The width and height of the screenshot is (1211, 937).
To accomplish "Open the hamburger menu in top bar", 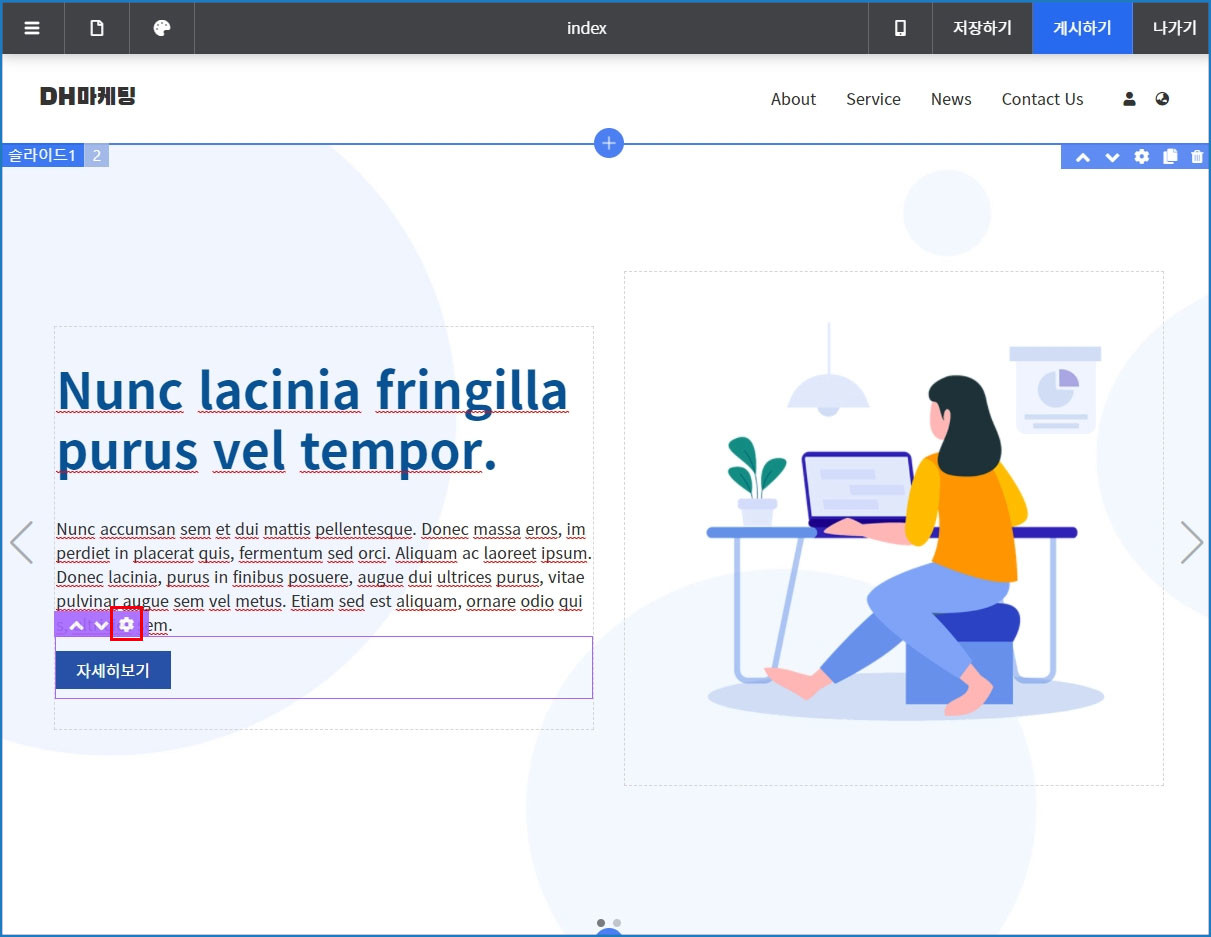I will click(x=32, y=28).
